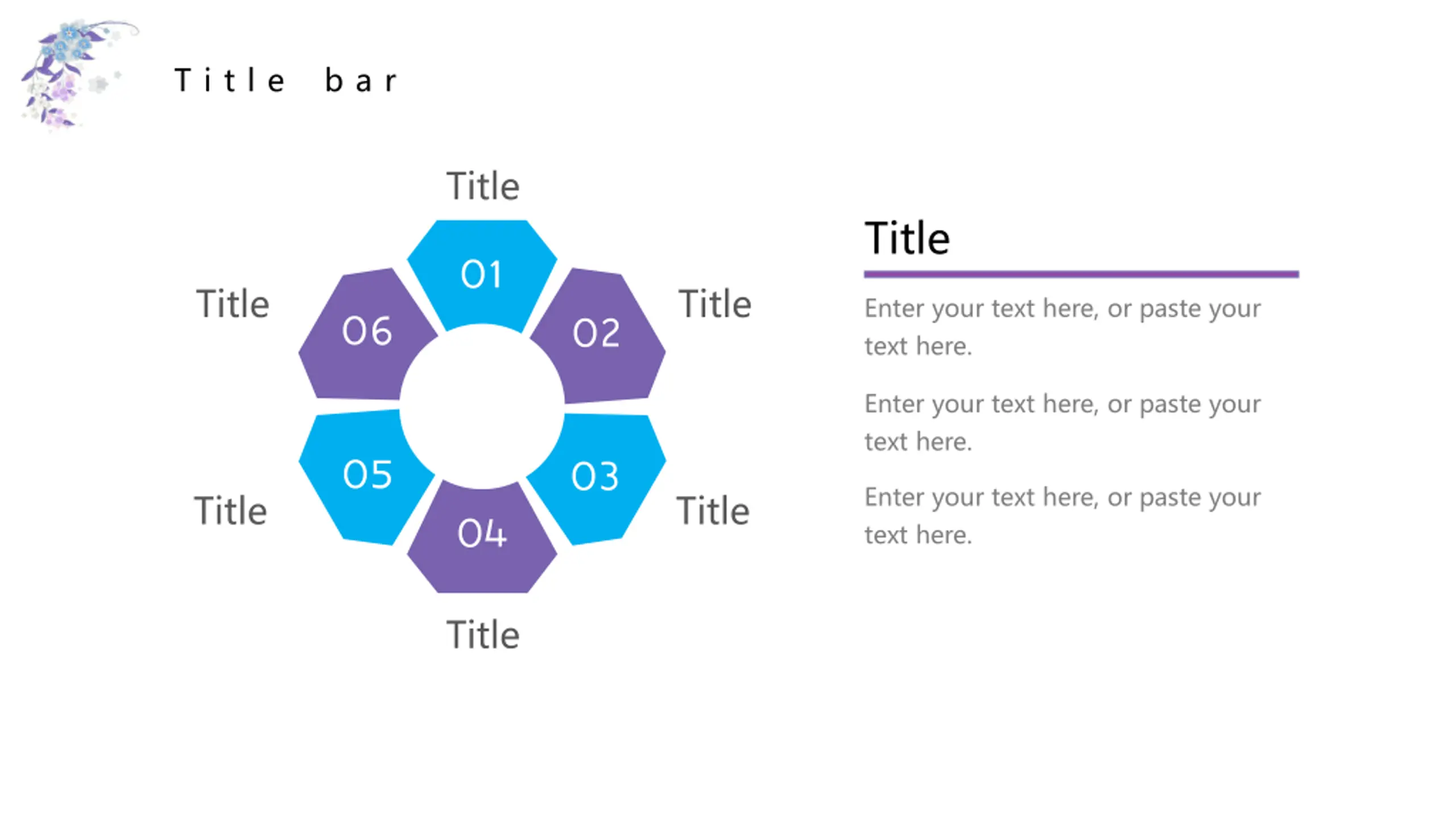Click the white center circle of the diagram
Viewport: 1456px width, 819px height.
[482, 406]
